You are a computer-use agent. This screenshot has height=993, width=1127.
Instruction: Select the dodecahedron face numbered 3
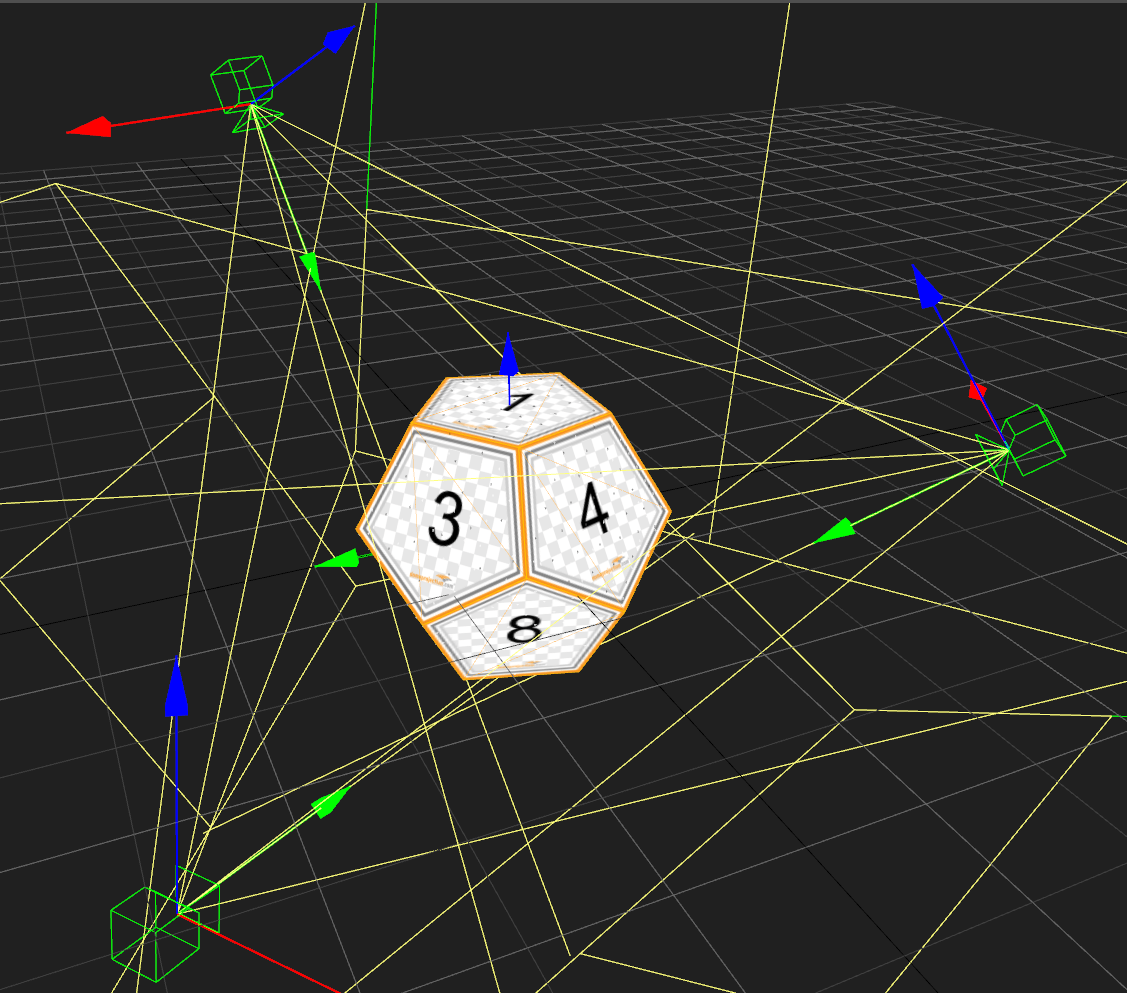click(x=443, y=519)
